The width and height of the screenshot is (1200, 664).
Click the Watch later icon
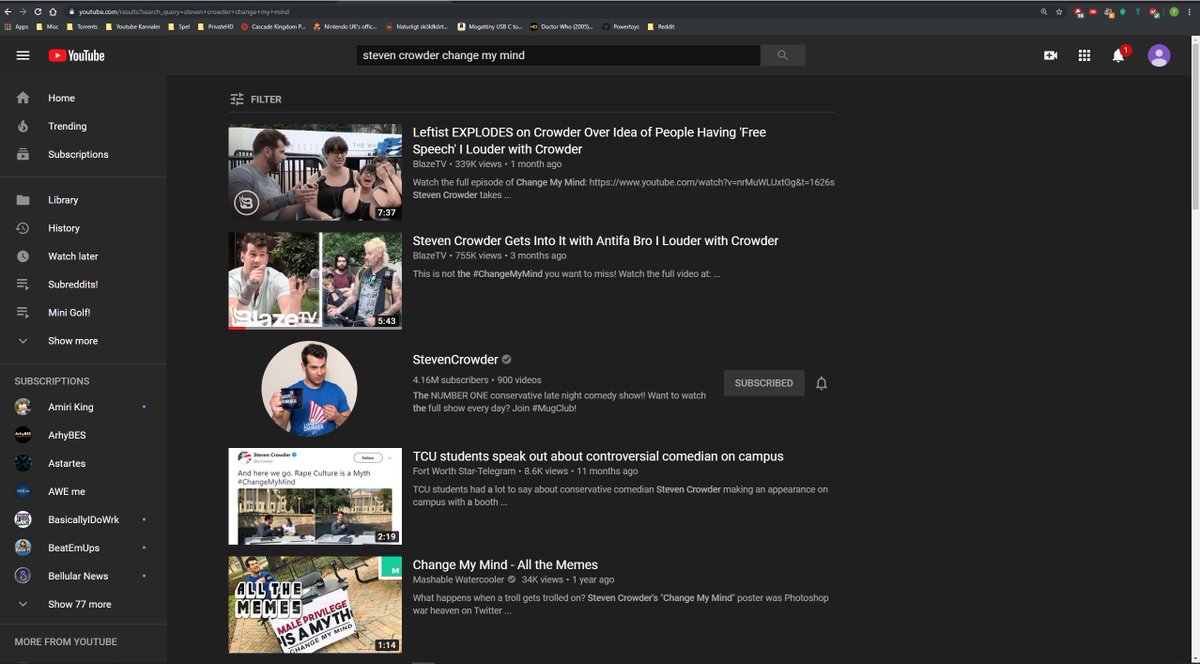(x=23, y=256)
